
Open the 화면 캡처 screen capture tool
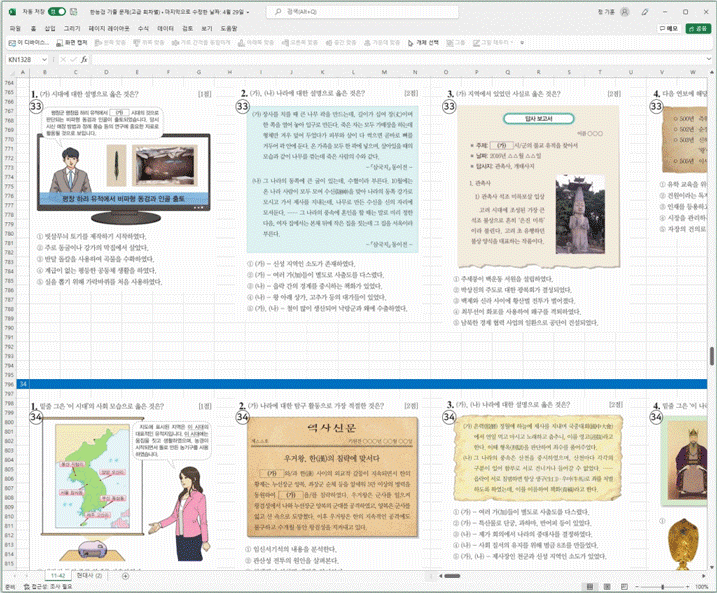[71, 43]
